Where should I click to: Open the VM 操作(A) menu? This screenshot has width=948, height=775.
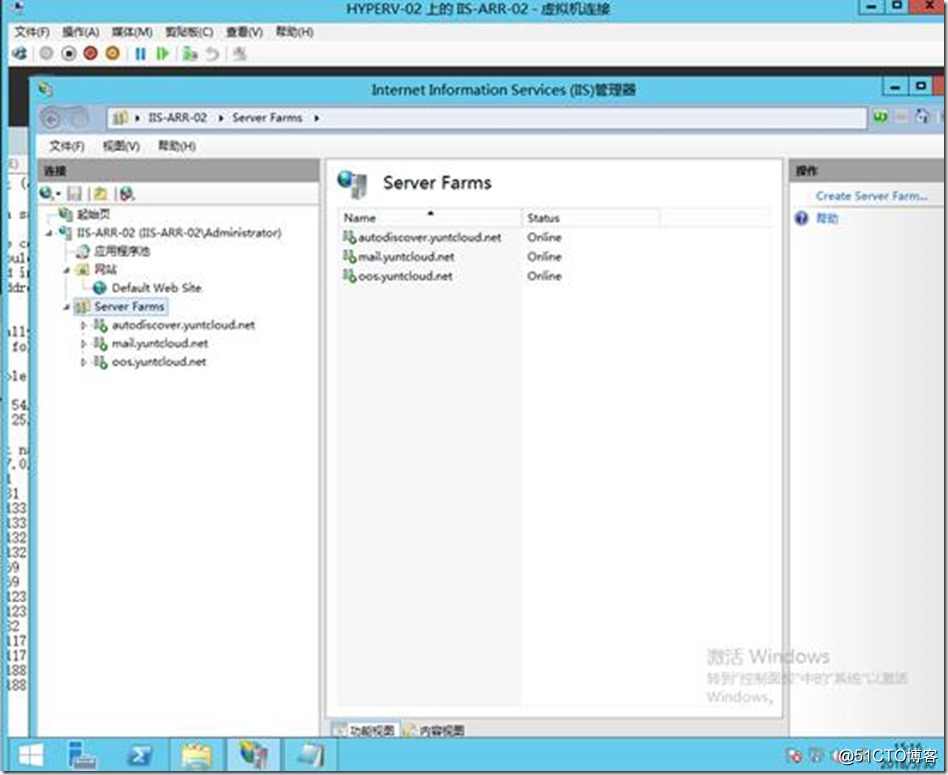80,32
